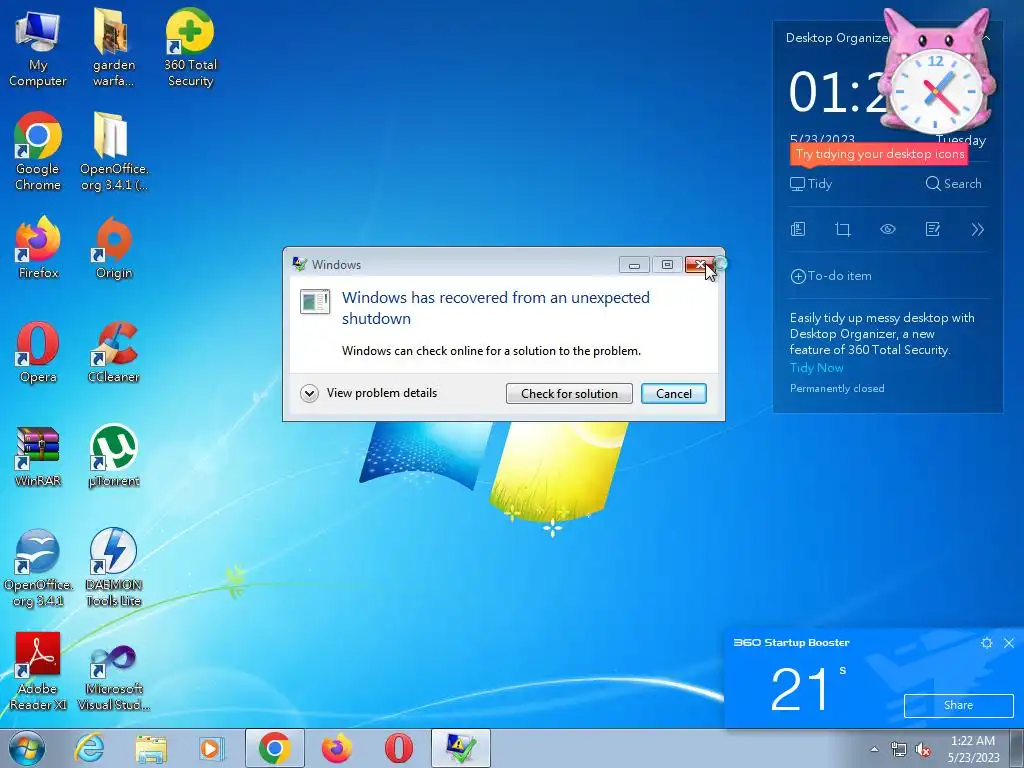Open the My Computer desktop icon
The image size is (1024, 768).
click(x=38, y=47)
